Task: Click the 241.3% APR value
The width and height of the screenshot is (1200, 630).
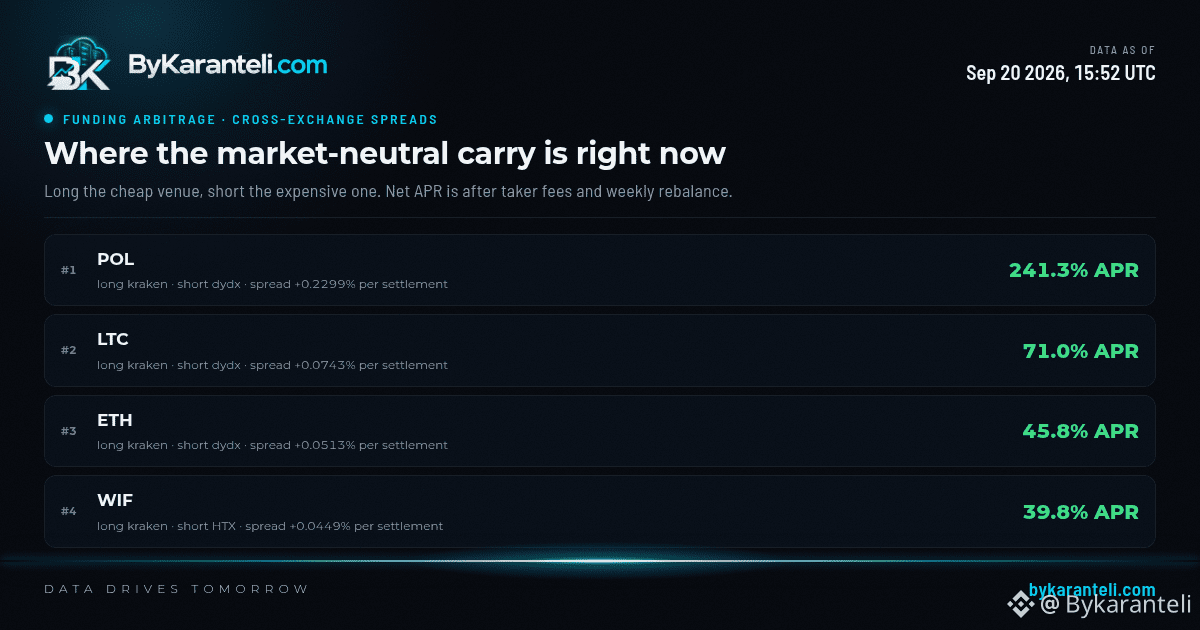Action: 1073,270
